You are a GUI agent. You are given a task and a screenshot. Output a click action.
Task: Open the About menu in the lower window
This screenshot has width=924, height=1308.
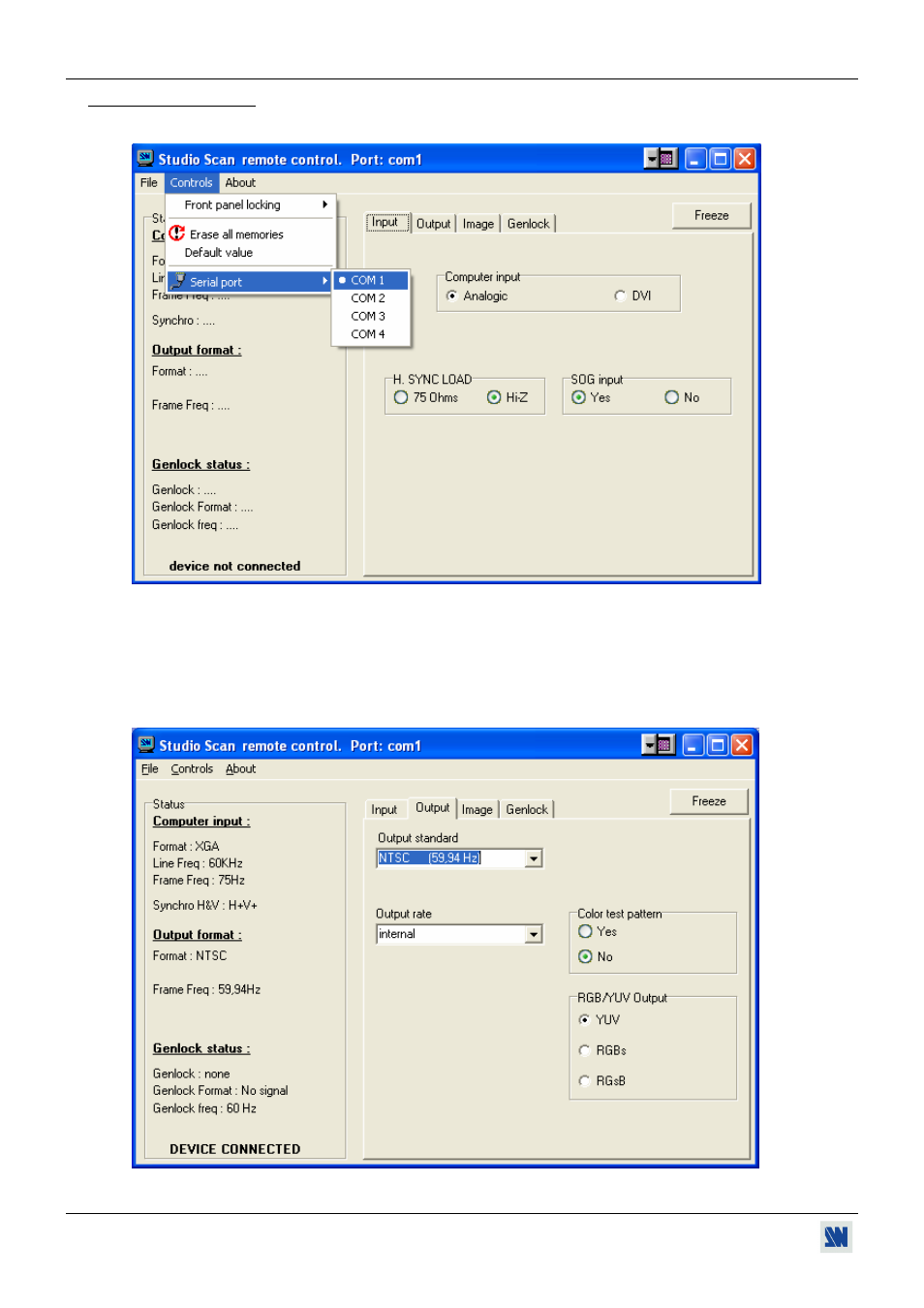point(241,768)
